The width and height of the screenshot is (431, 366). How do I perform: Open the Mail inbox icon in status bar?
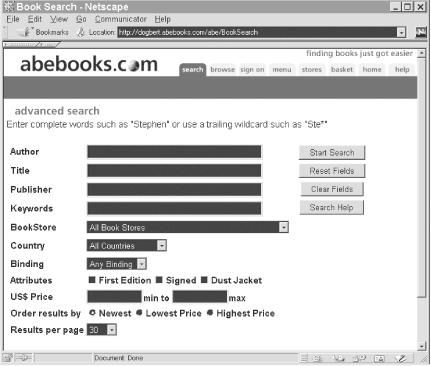tap(338, 358)
